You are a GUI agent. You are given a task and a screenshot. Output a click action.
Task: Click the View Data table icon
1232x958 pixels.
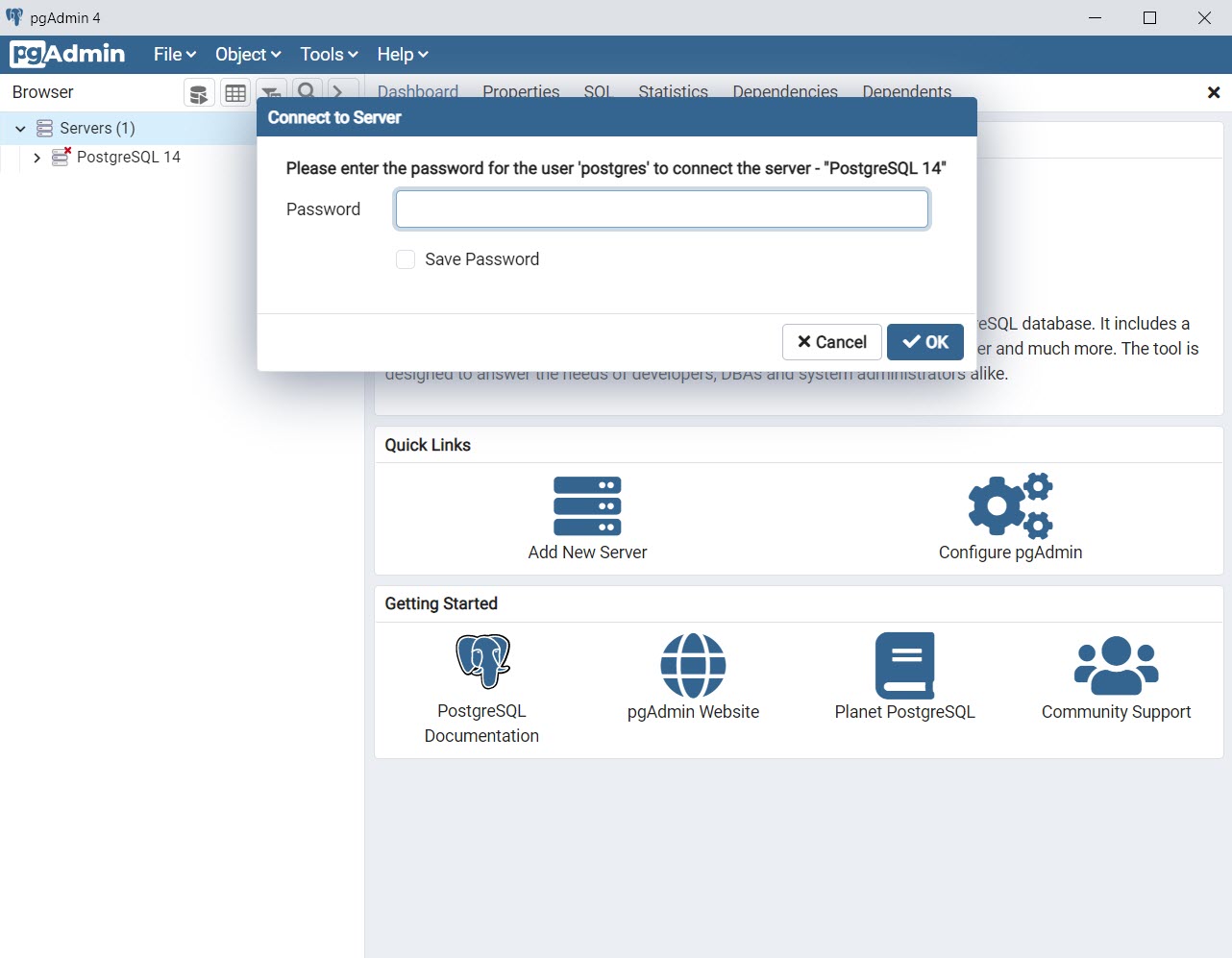coord(235,93)
